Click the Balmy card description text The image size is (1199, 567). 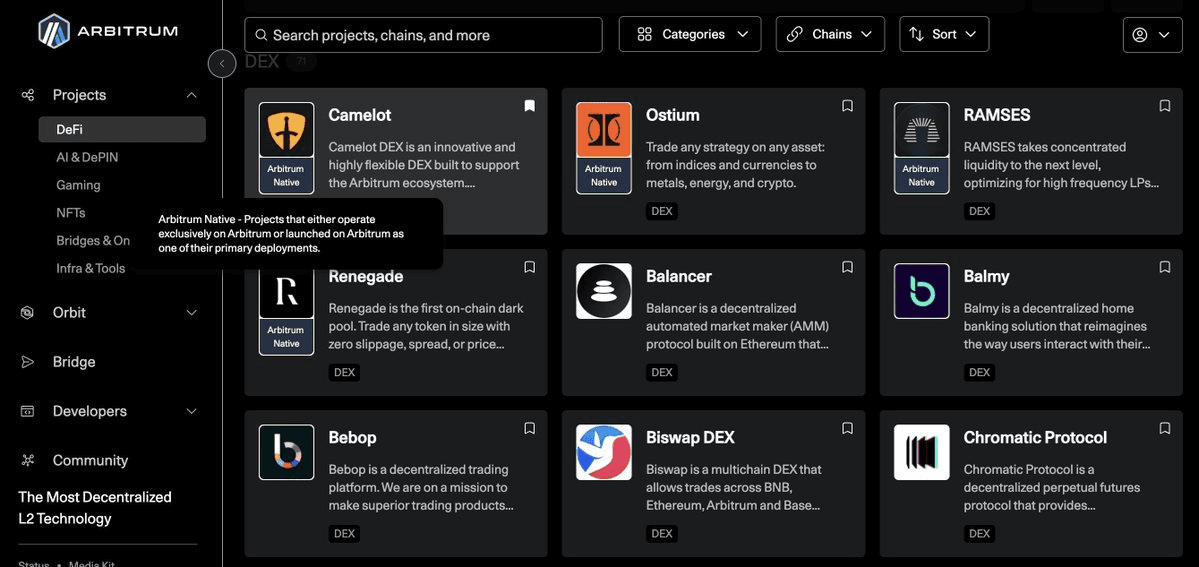click(1057, 326)
